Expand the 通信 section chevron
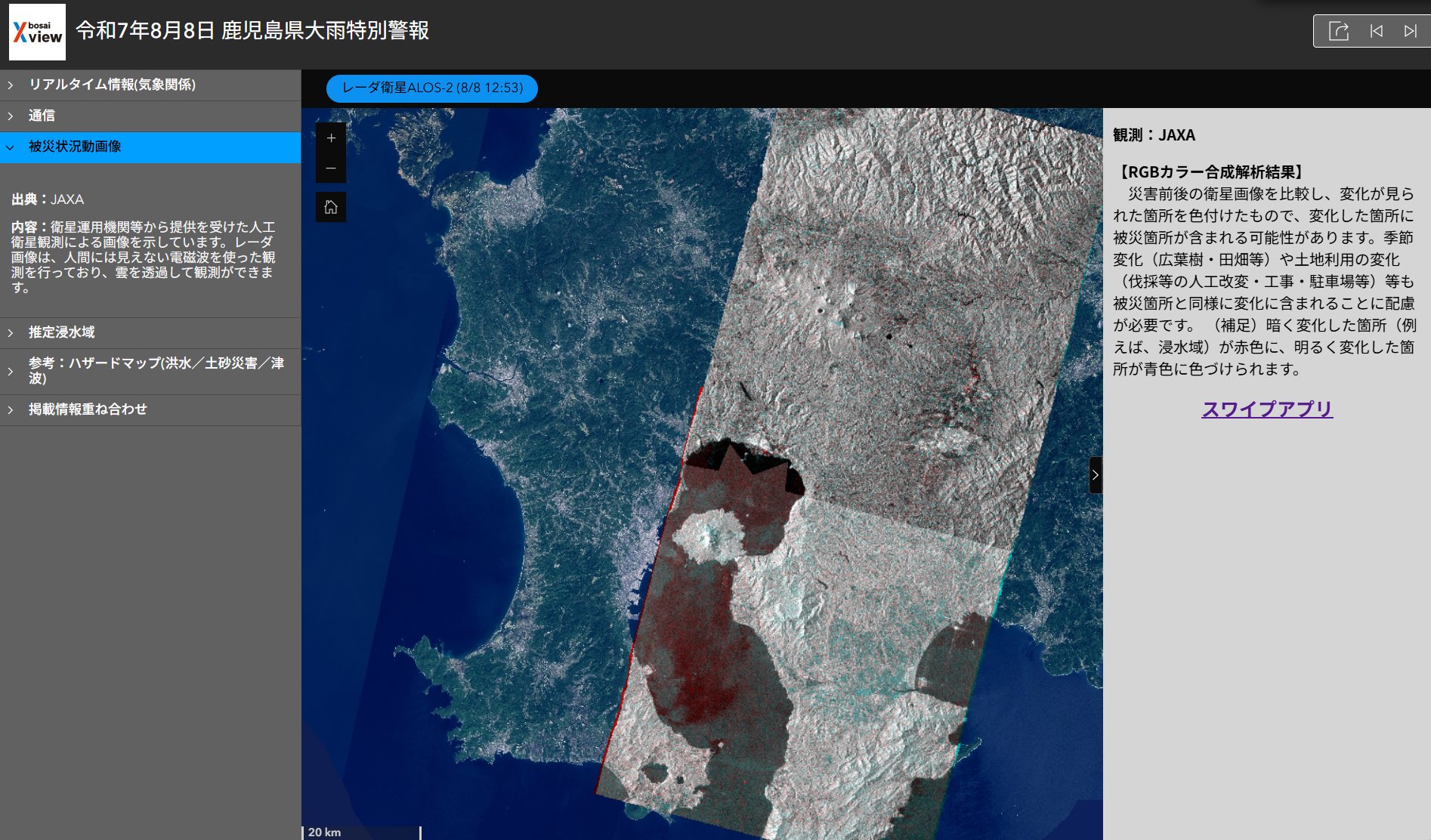The height and width of the screenshot is (840, 1431). [11, 116]
